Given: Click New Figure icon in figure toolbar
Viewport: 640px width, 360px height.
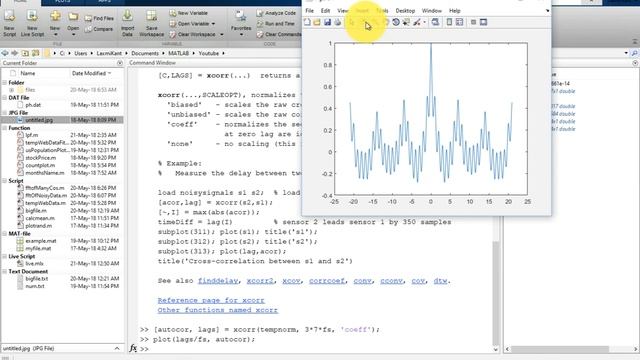Looking at the screenshot, I should pyautogui.click(x=307, y=22).
